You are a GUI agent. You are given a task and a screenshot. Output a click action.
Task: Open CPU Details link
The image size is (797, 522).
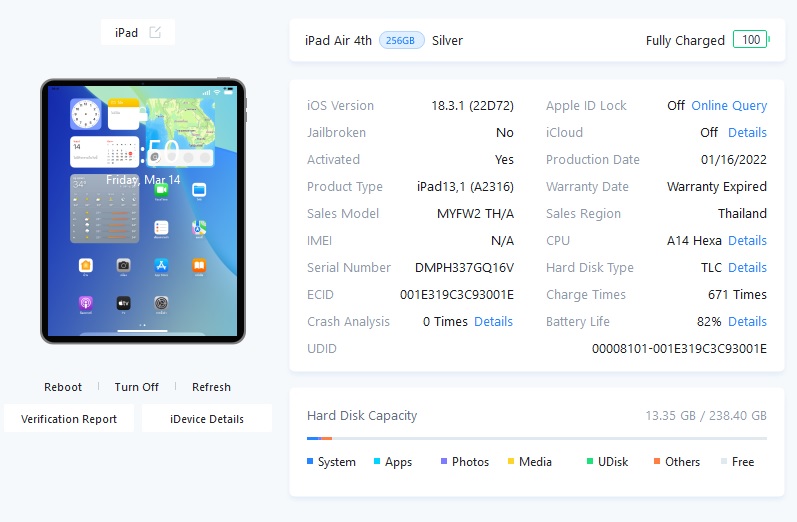(747, 240)
